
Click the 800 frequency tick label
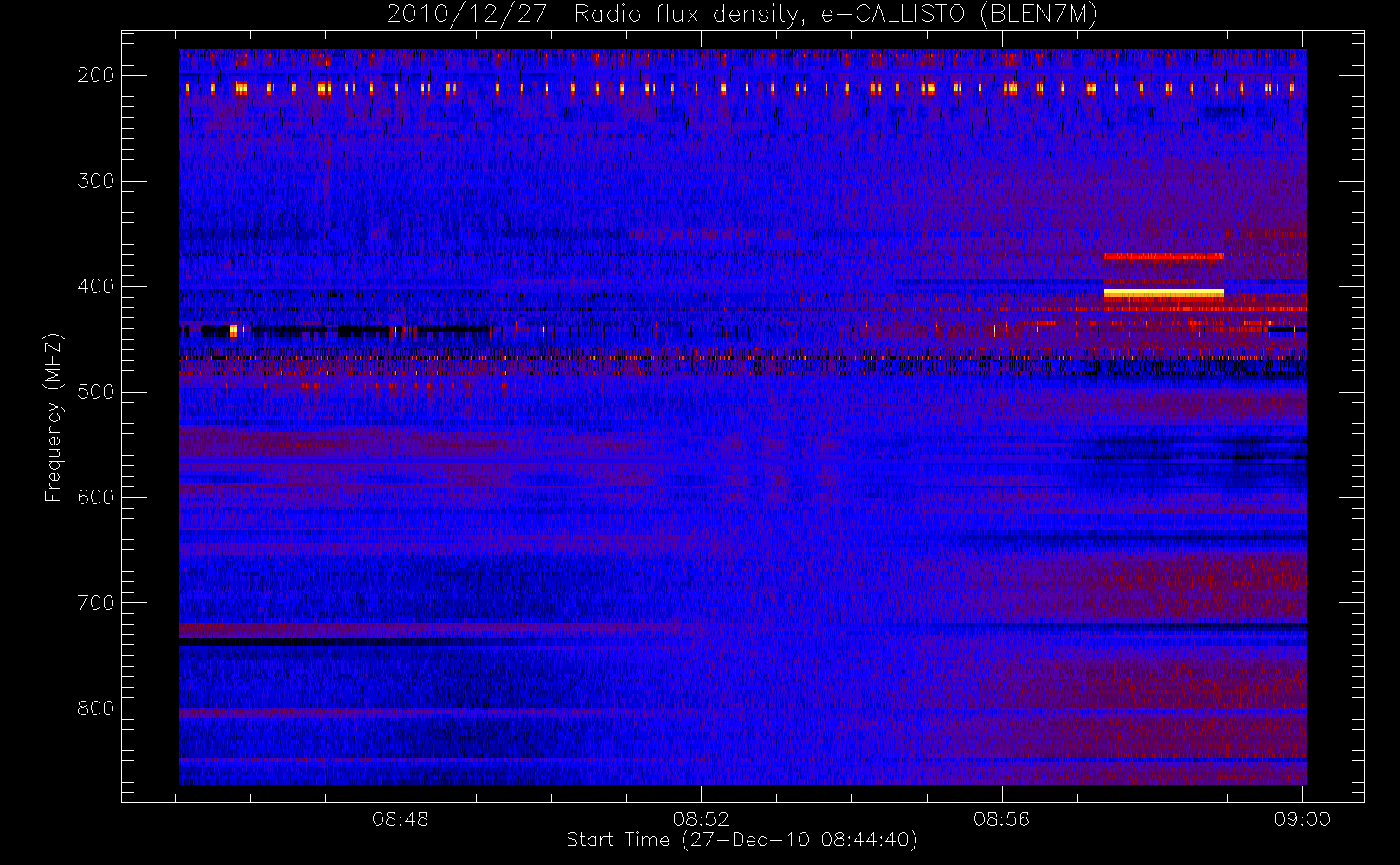point(95,708)
